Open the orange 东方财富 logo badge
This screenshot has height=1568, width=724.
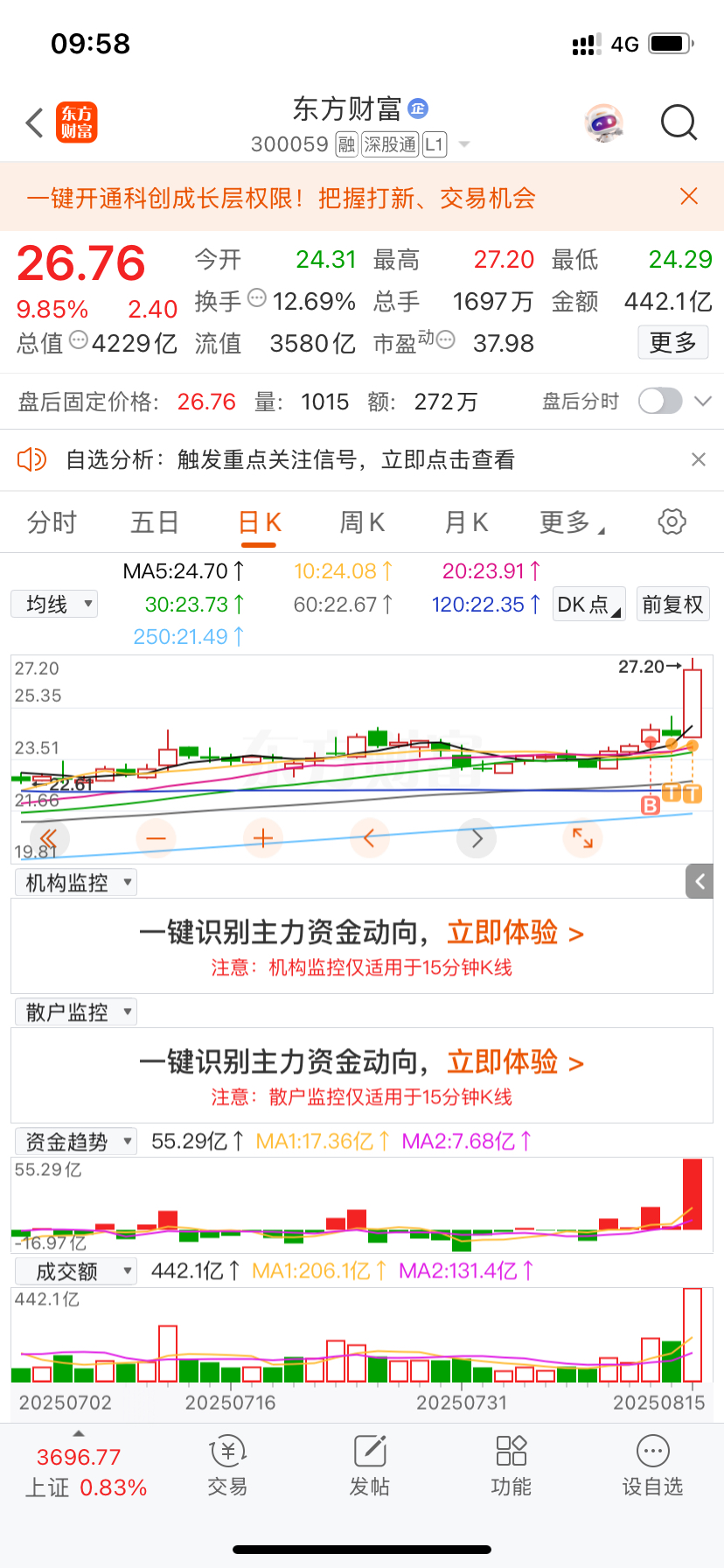(x=77, y=122)
